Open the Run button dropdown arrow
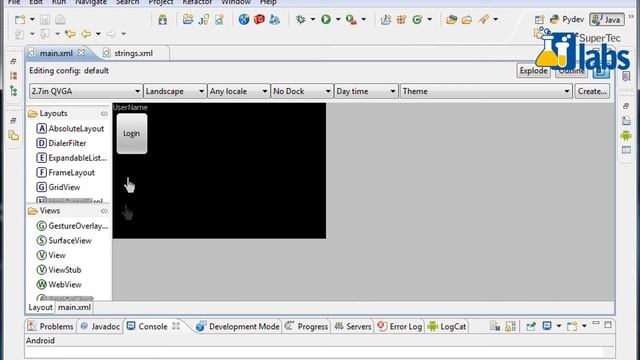 338,19
